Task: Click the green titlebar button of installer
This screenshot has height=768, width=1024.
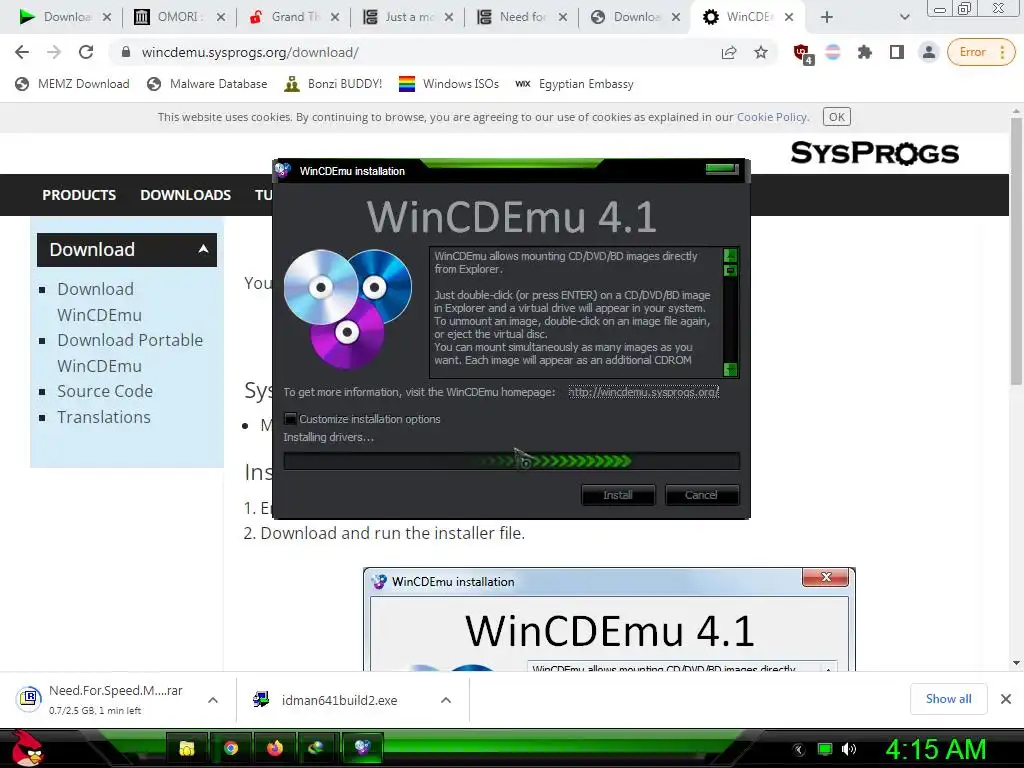Action: pyautogui.click(x=722, y=169)
